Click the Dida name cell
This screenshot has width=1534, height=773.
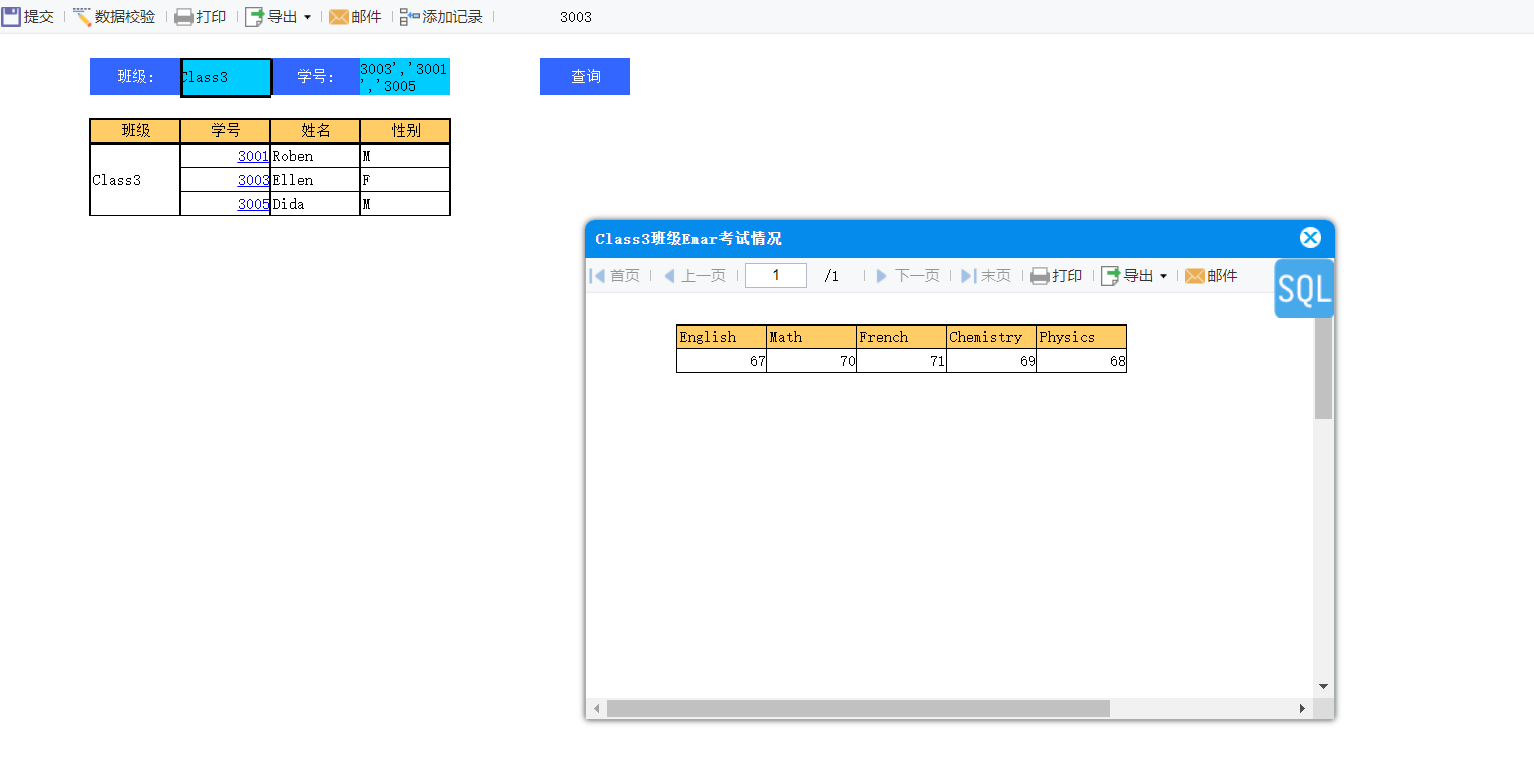coord(315,204)
